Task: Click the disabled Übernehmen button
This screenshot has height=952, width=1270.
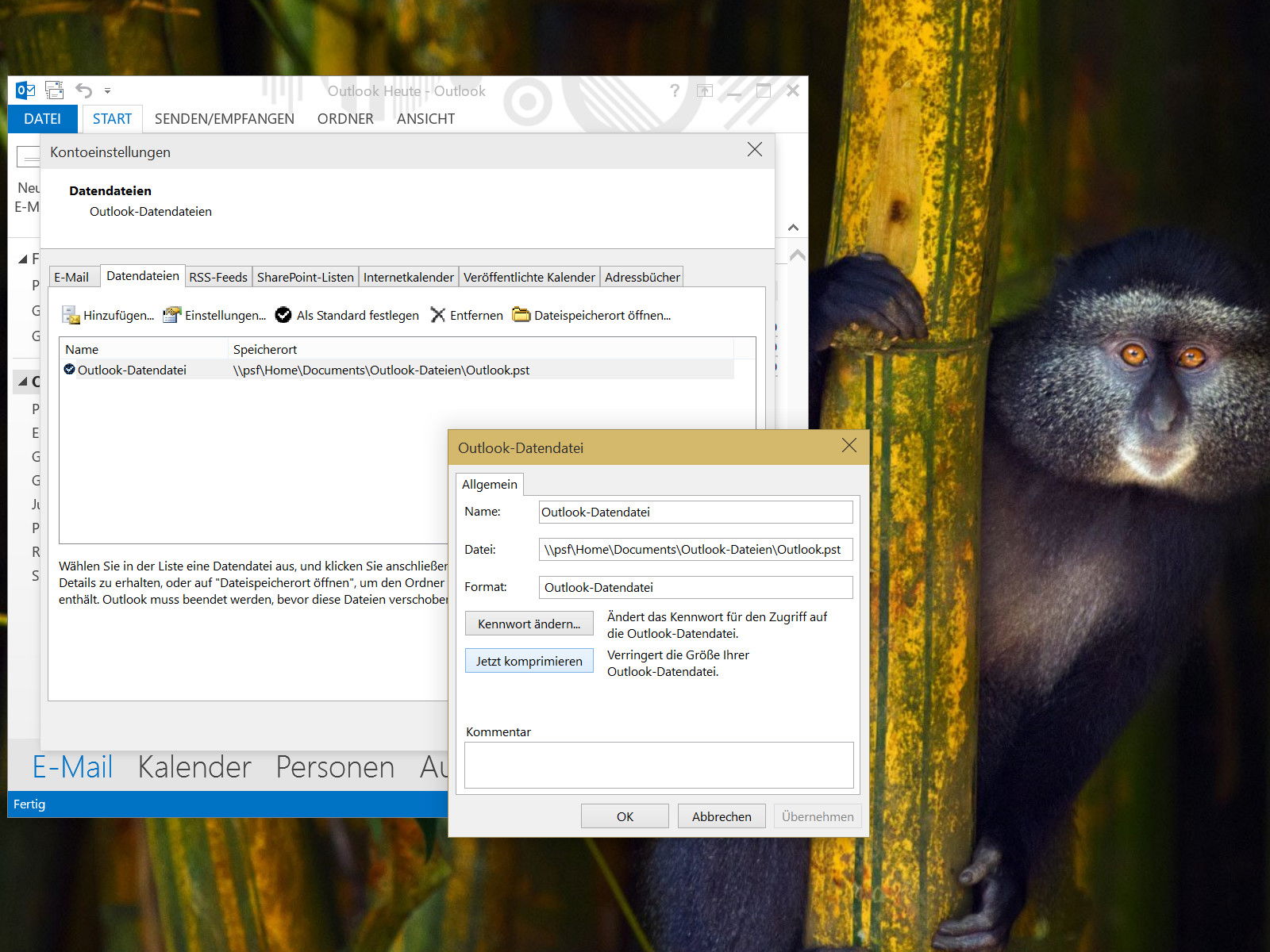Action: tap(818, 816)
